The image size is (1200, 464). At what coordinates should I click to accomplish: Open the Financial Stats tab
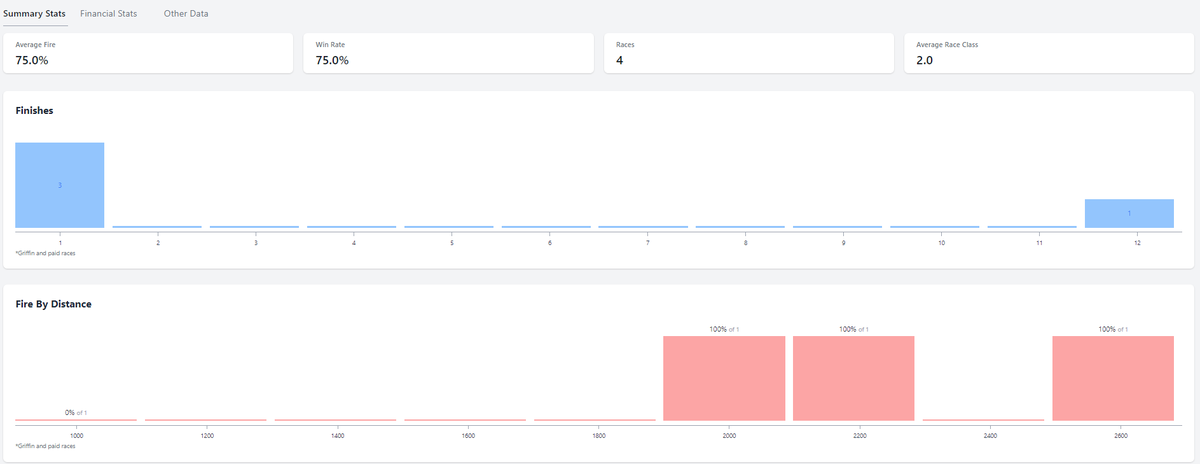(x=108, y=13)
